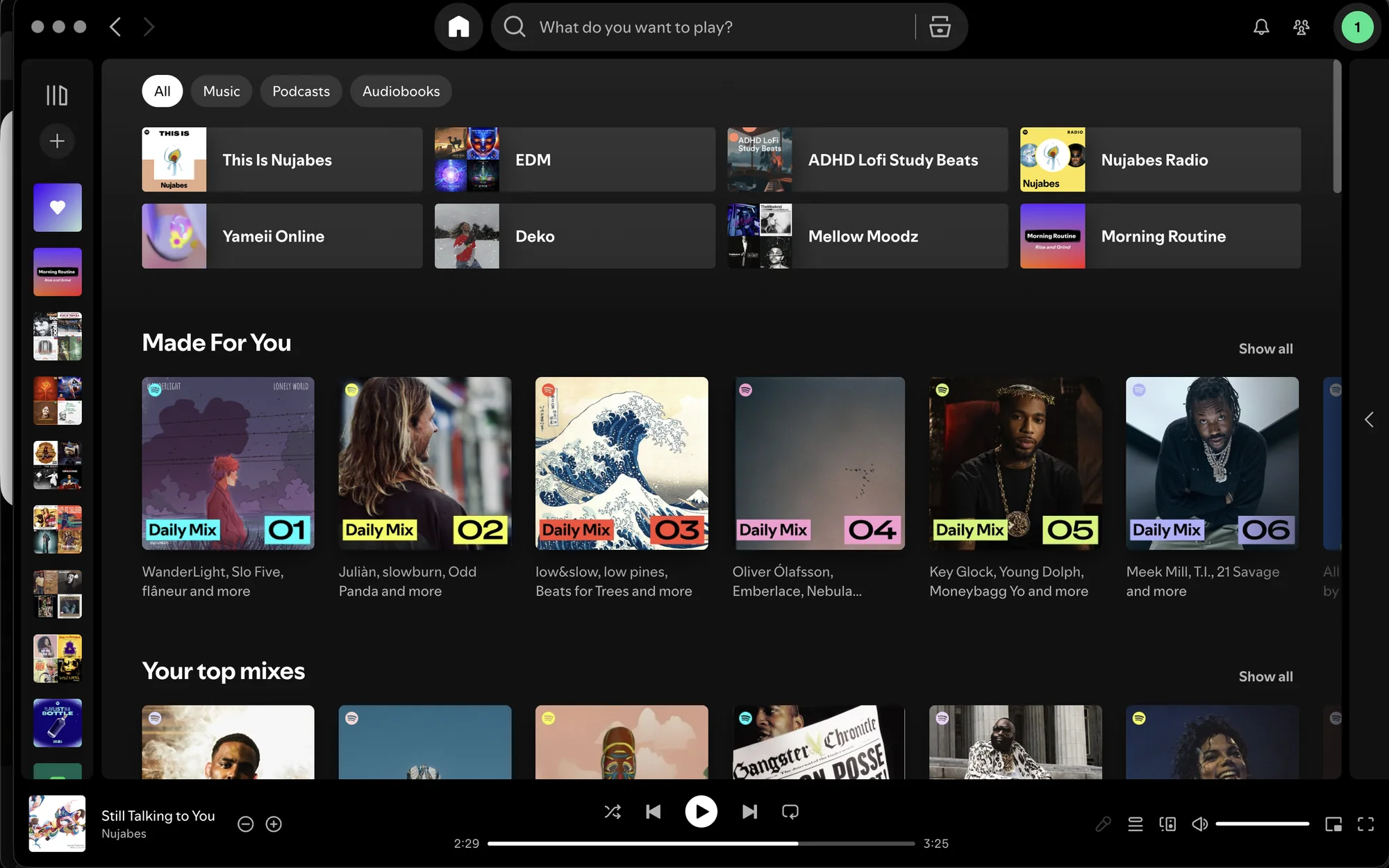Expand Your Library sidebar icon
The height and width of the screenshot is (868, 1389).
coord(57,95)
